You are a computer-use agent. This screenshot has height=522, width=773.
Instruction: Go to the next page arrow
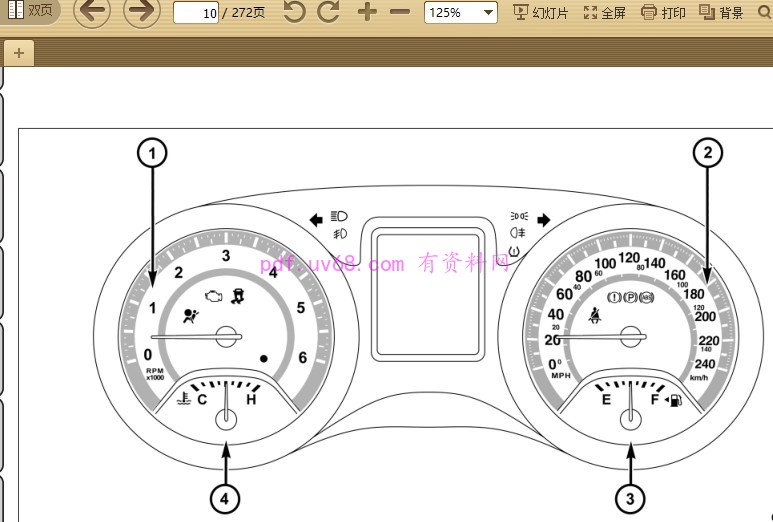coord(141,12)
